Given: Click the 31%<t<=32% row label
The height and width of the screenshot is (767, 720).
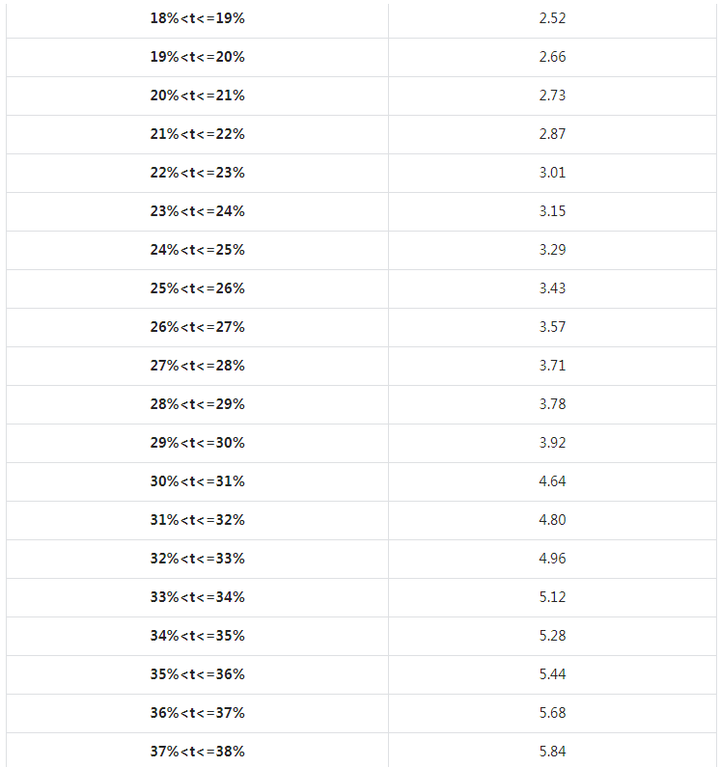Looking at the screenshot, I should (197, 520).
